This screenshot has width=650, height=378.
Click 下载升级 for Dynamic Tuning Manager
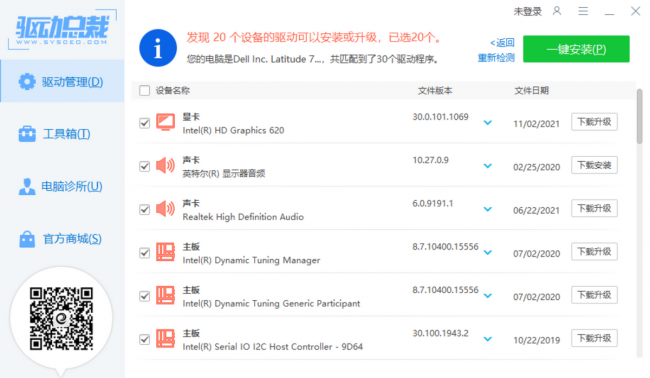[x=594, y=252]
